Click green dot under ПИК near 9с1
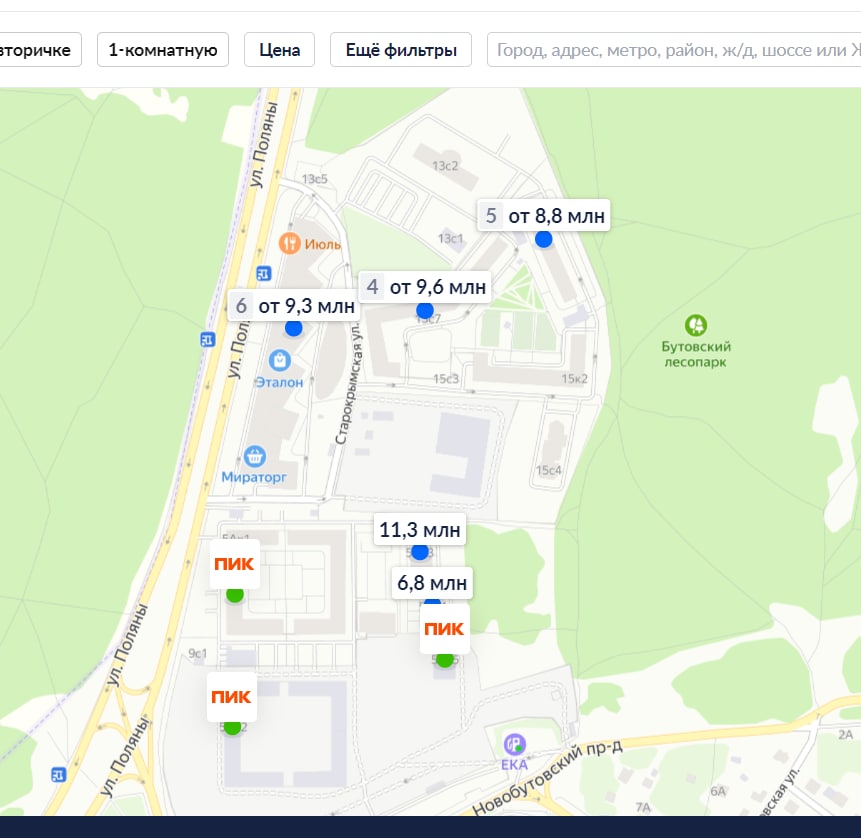The height and width of the screenshot is (838, 861). tap(233, 727)
